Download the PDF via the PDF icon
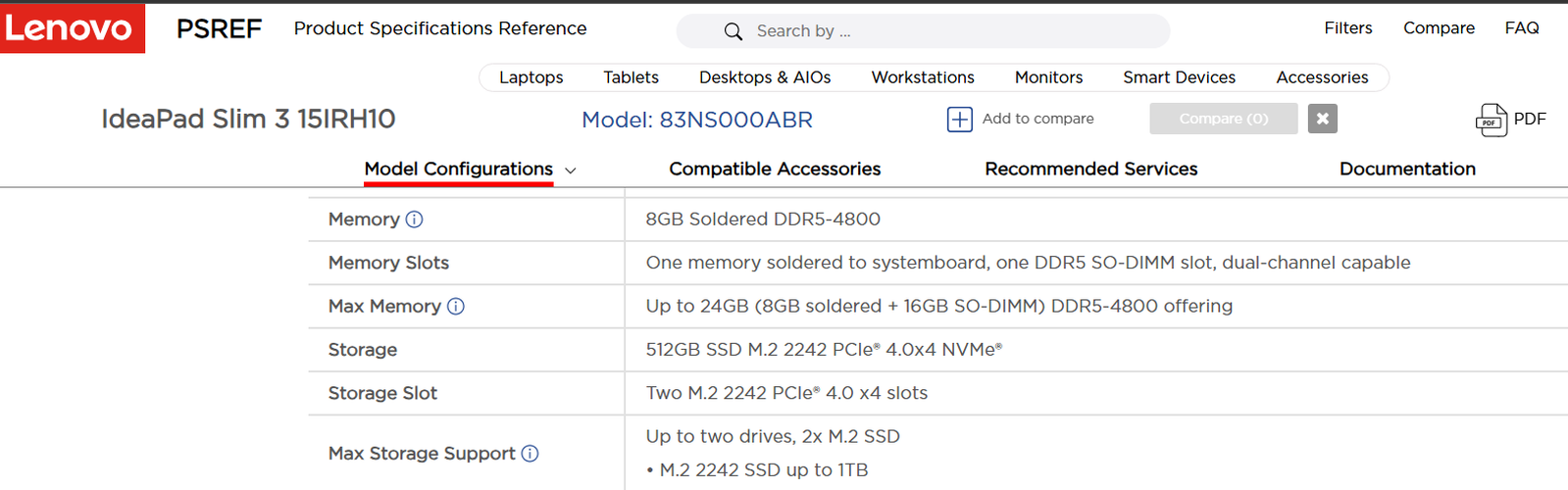Screen dimensions: 1568x490 (x=1491, y=120)
